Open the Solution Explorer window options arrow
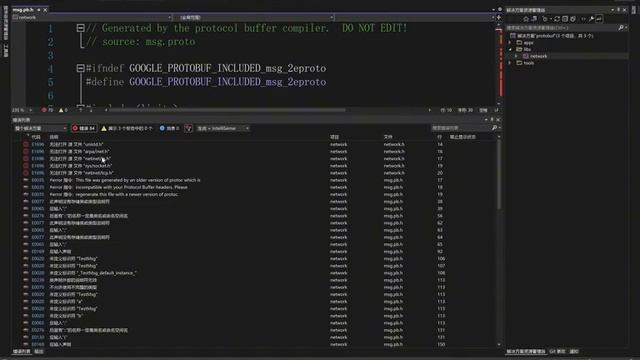Viewport: 640px width, 360px height. (x=612, y=10)
